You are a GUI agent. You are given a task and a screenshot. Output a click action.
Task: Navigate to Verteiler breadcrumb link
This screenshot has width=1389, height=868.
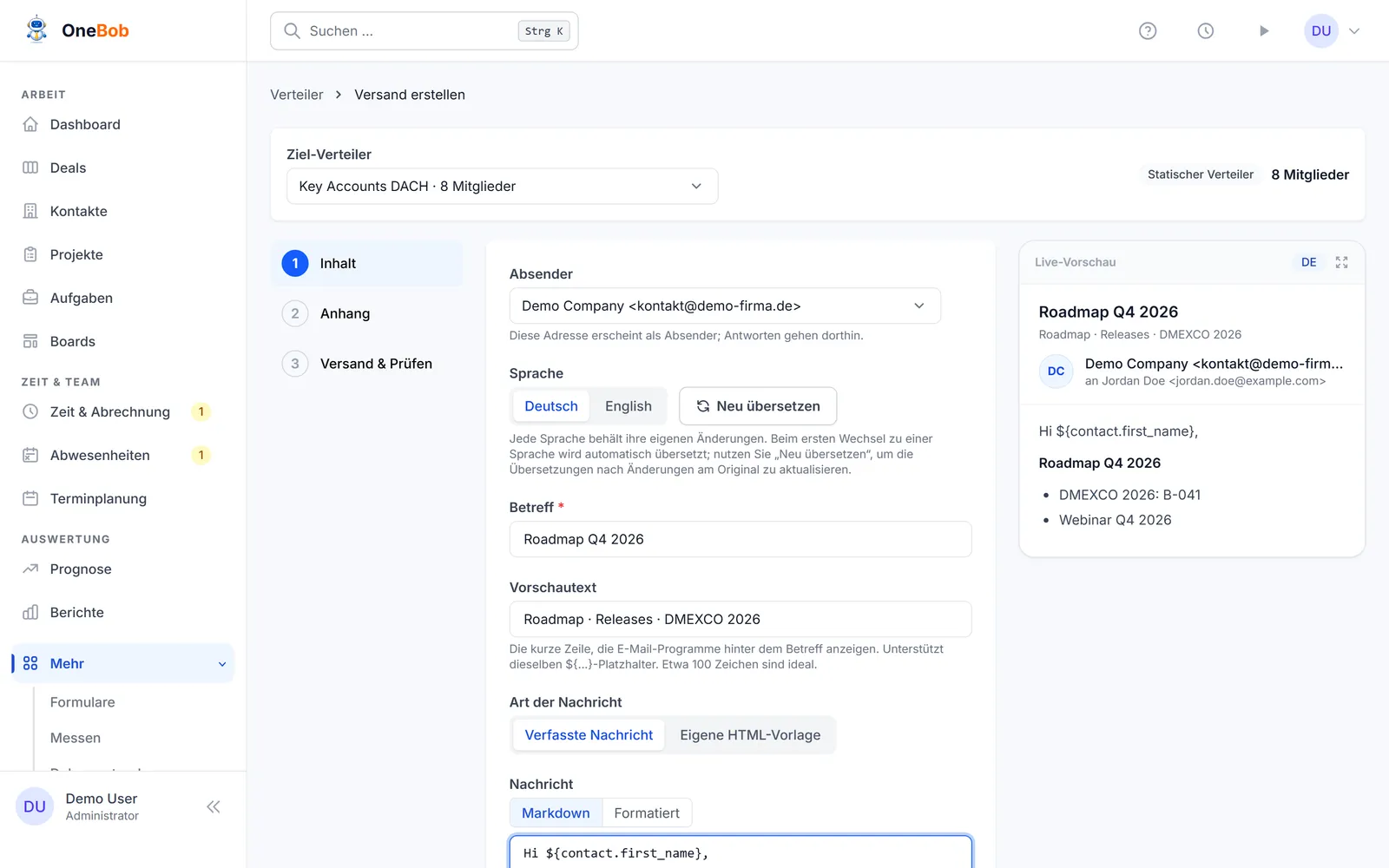pyautogui.click(x=297, y=95)
